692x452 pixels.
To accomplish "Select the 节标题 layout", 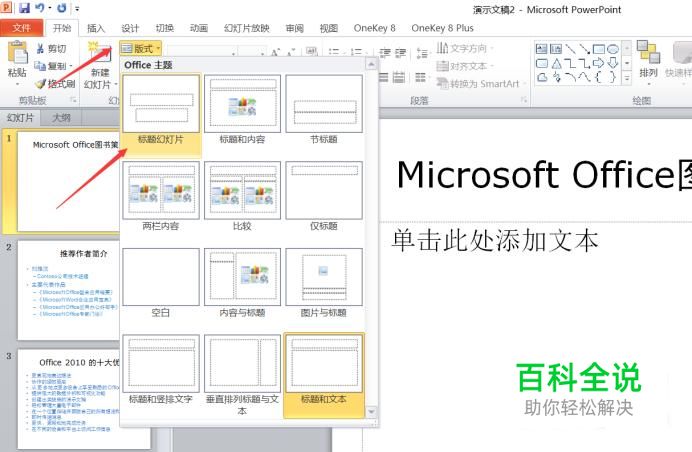I will pos(324,110).
